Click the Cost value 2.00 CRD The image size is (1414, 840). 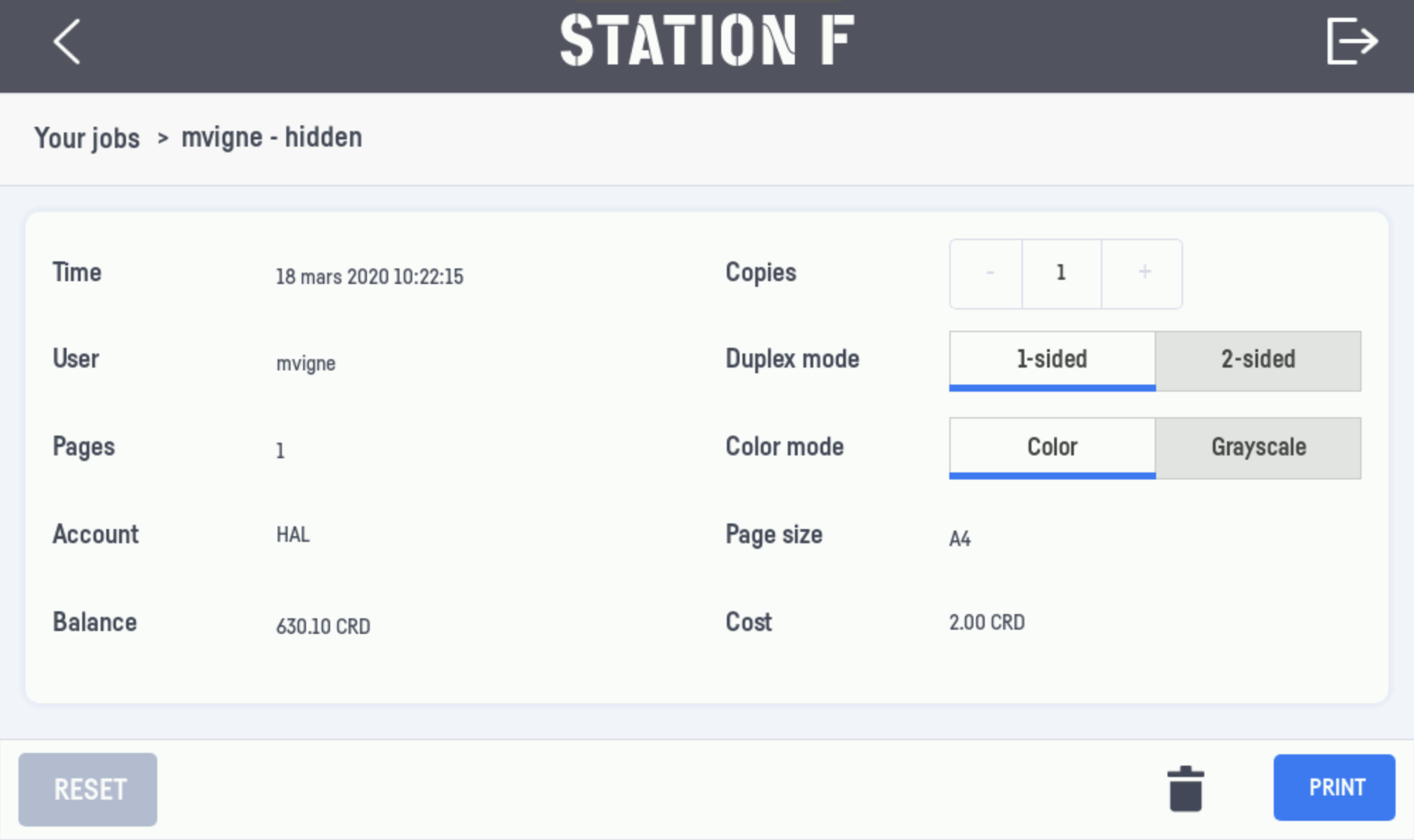click(x=987, y=623)
